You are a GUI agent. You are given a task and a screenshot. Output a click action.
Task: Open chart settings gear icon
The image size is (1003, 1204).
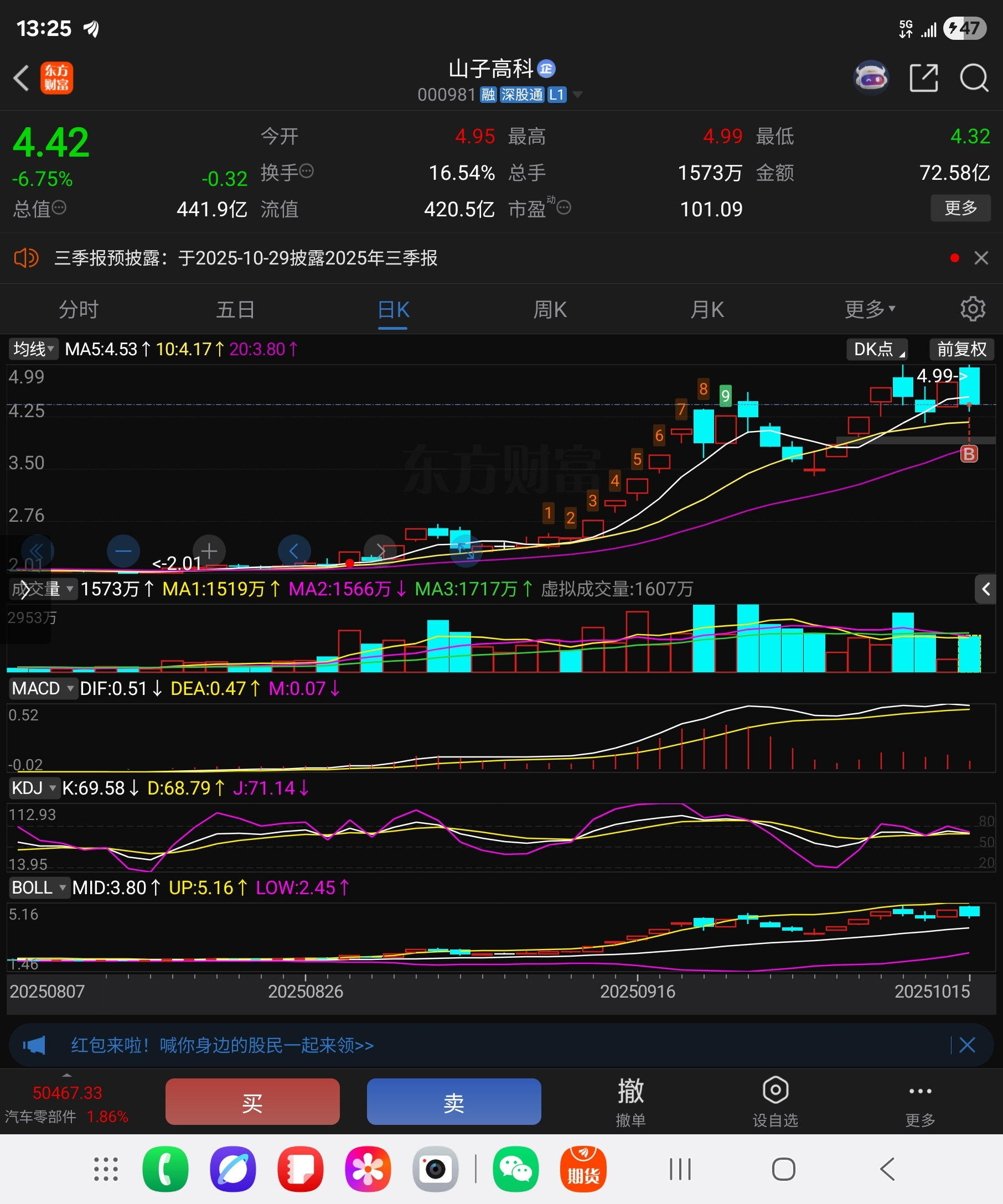click(973, 309)
